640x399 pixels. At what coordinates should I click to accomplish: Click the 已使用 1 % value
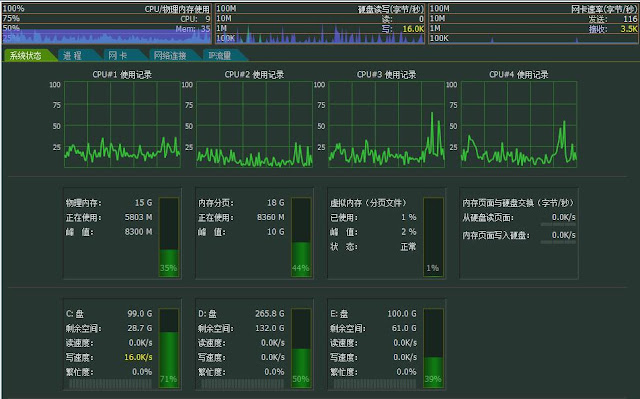pos(409,217)
